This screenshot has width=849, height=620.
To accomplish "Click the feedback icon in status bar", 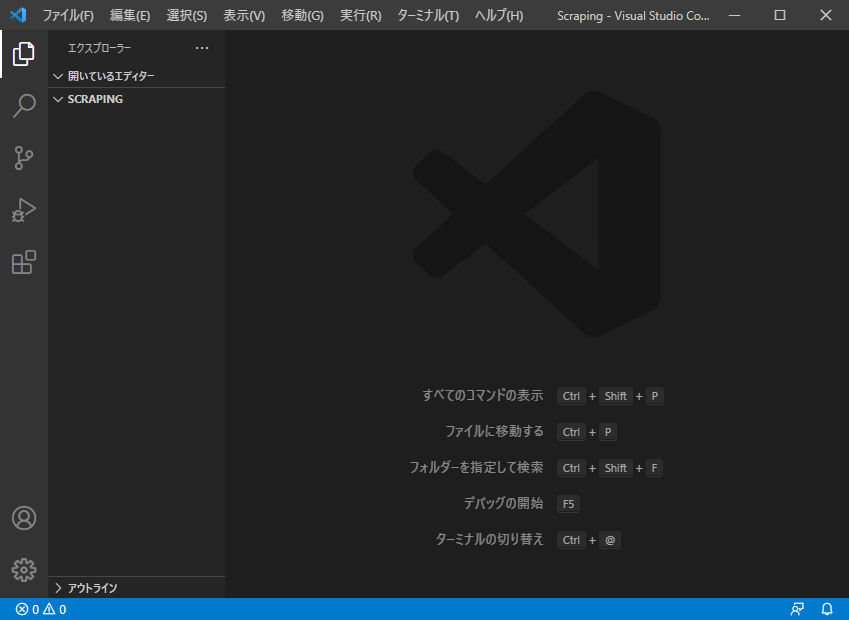I will click(x=797, y=610).
